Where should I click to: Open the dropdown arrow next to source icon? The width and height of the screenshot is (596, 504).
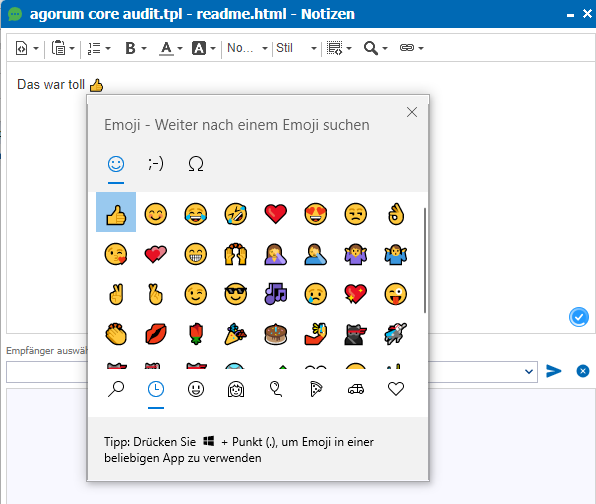[x=36, y=48]
